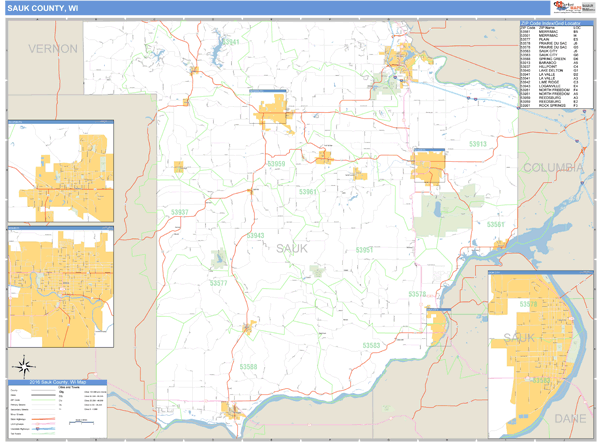
Task: Click ZIP code label 53951
Action: [364, 250]
